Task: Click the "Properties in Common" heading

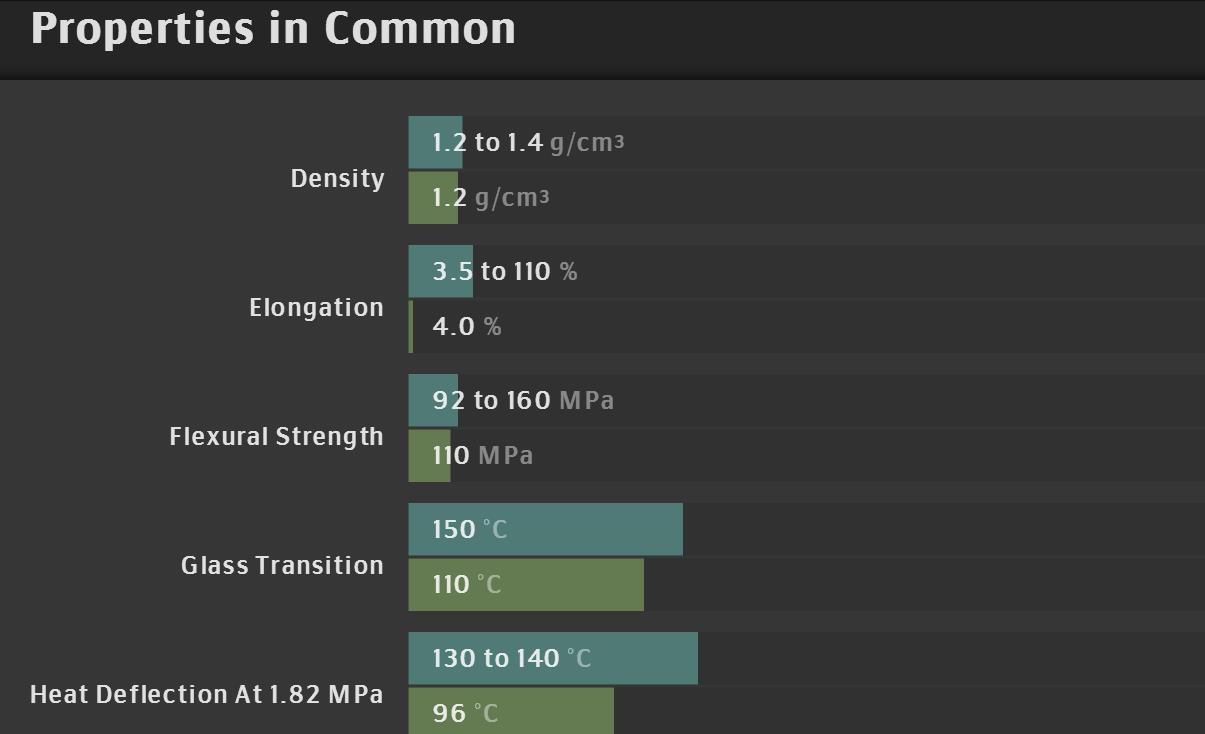Action: point(273,28)
